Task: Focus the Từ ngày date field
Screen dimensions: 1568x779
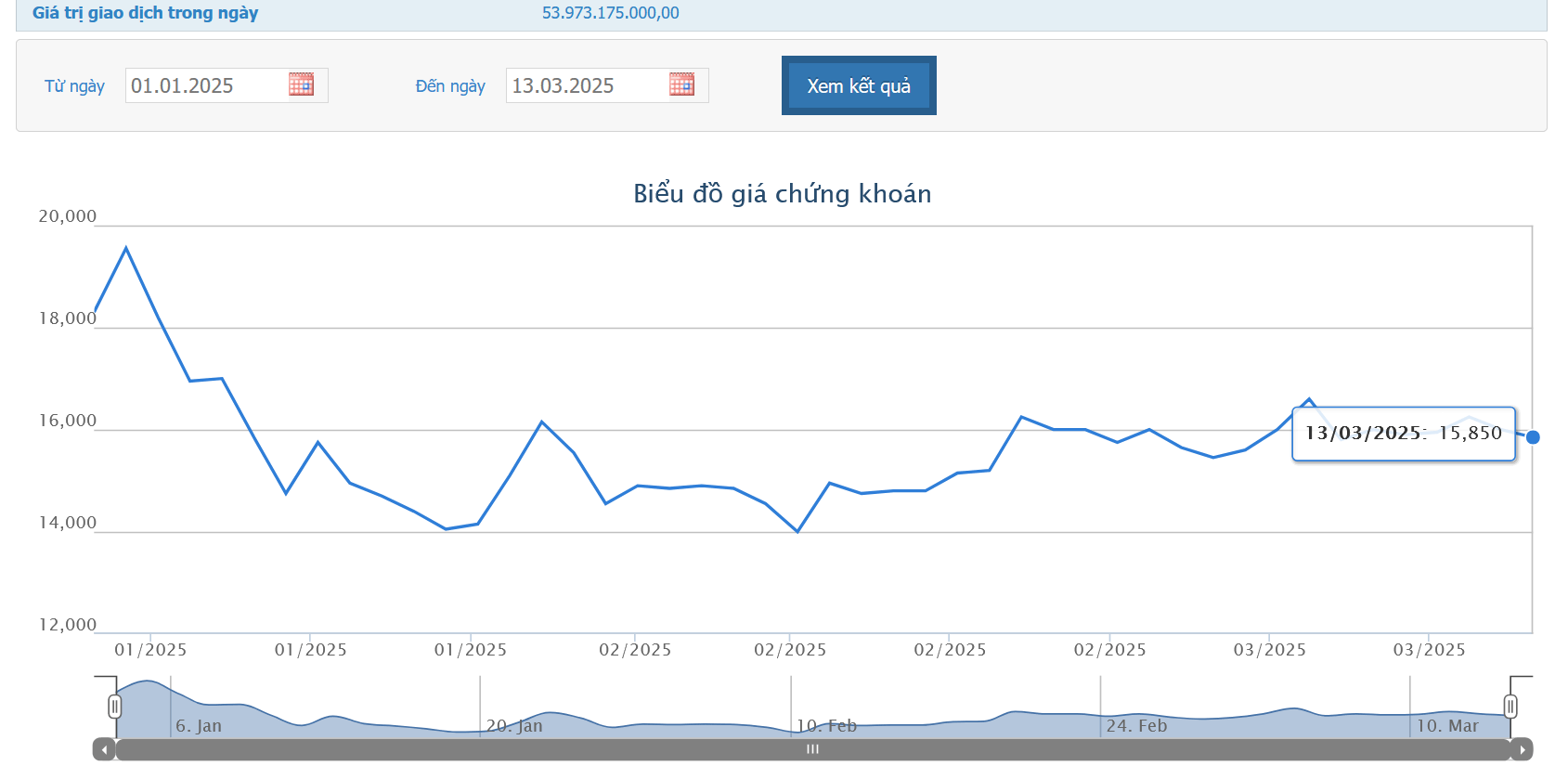Action: (x=204, y=85)
